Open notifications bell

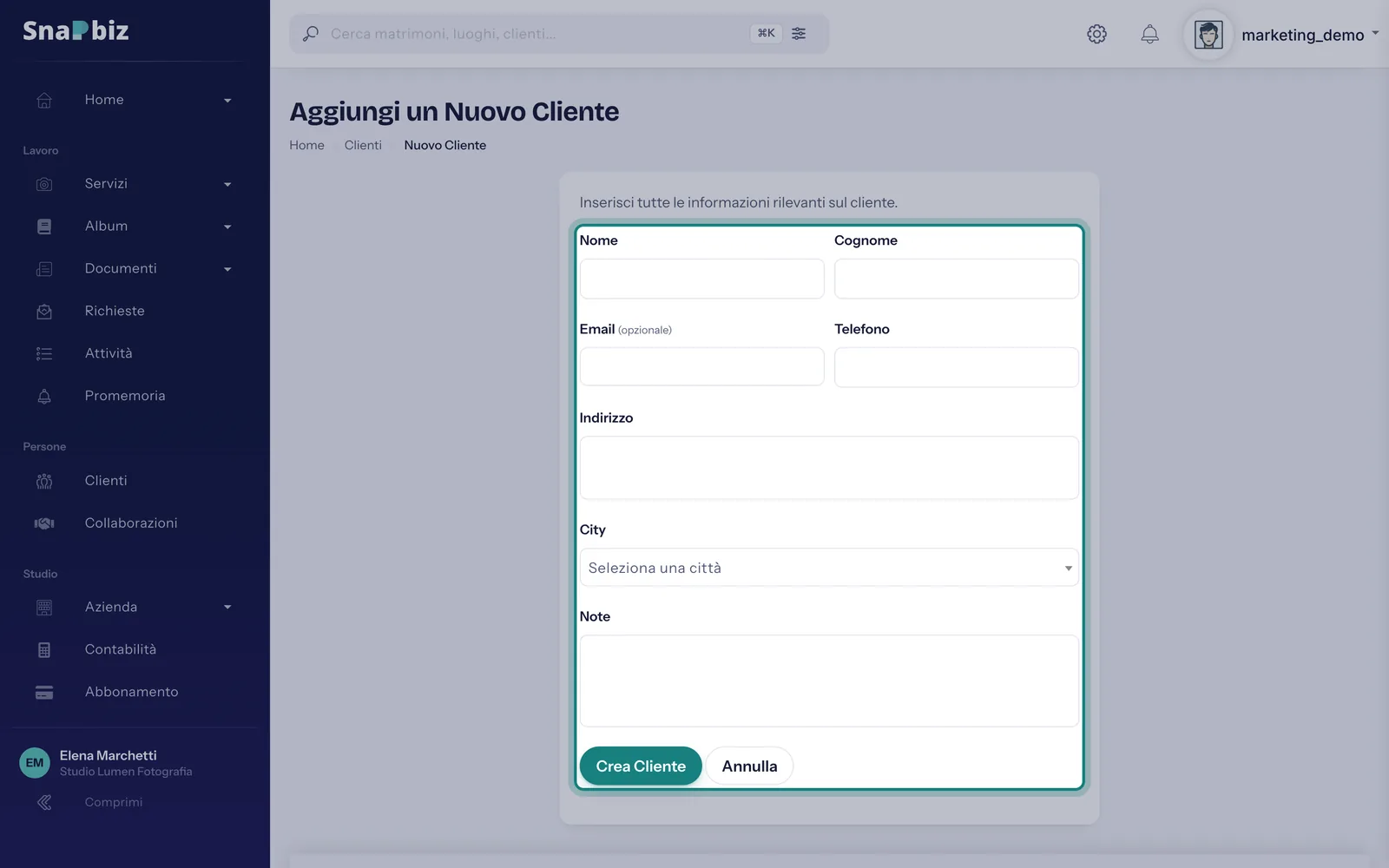click(1149, 34)
